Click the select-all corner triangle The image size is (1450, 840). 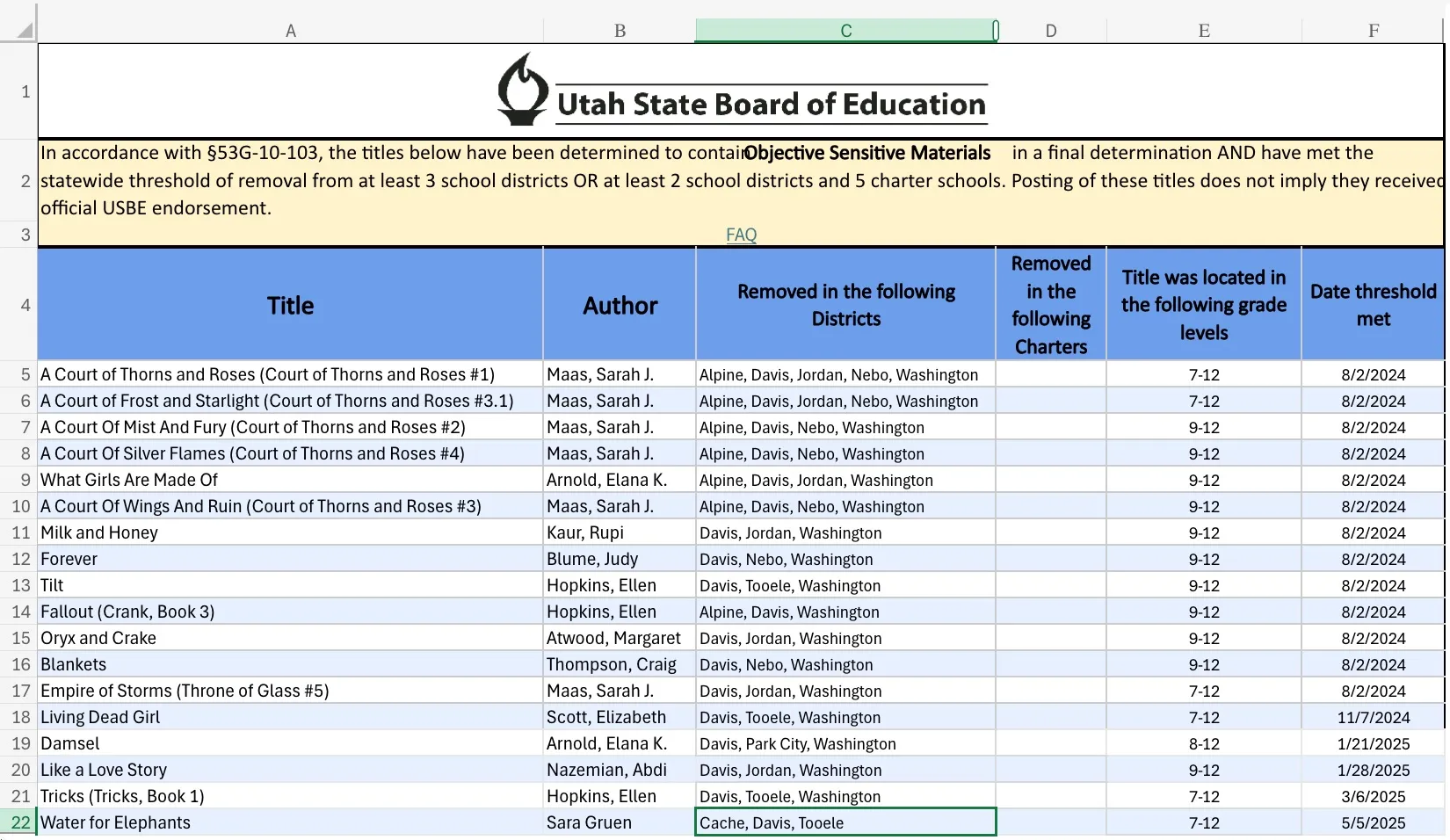tap(25, 31)
